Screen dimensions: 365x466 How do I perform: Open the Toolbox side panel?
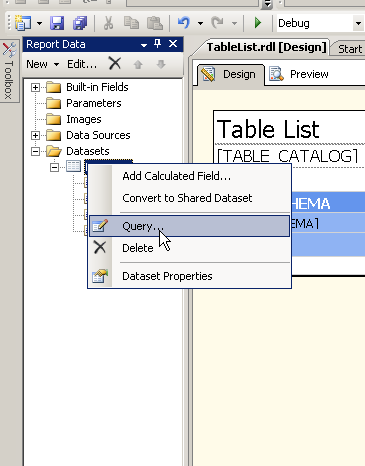coord(9,71)
